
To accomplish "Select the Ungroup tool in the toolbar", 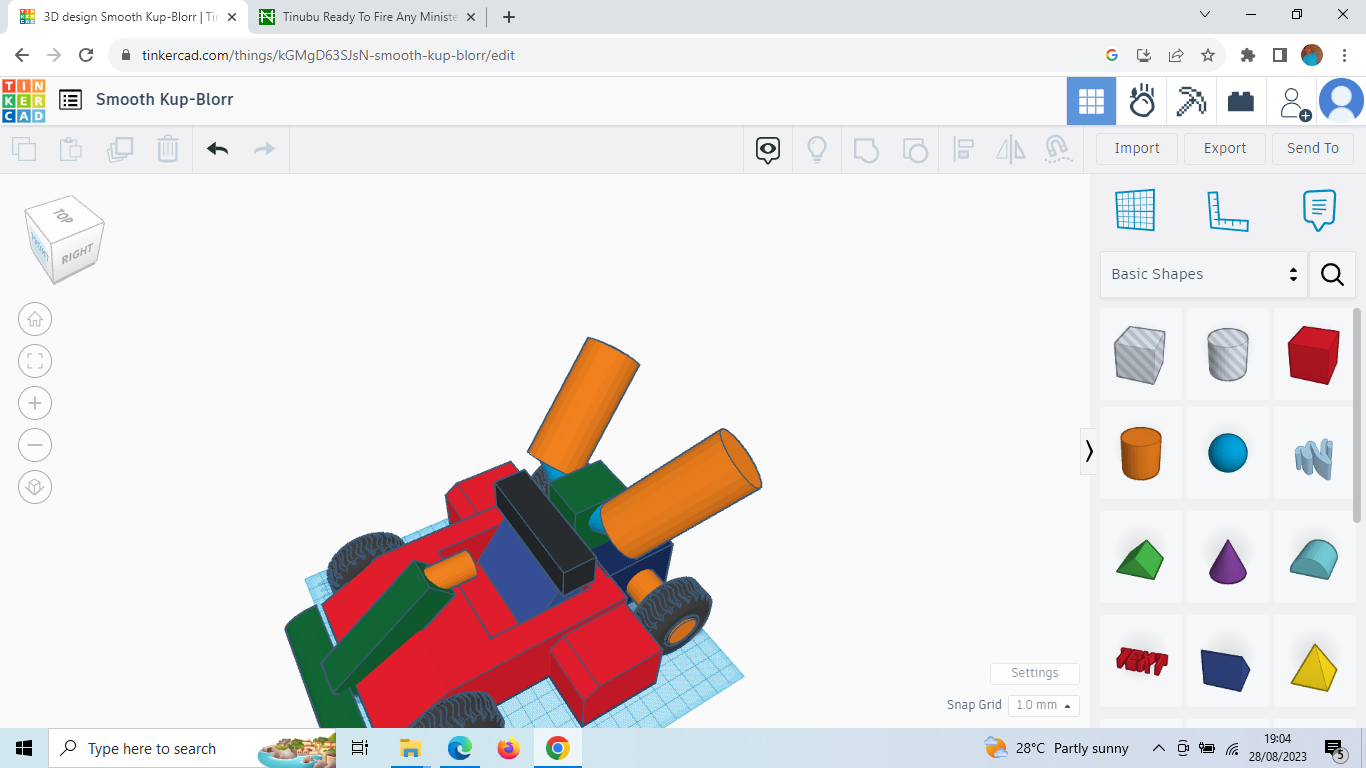I will [x=915, y=148].
